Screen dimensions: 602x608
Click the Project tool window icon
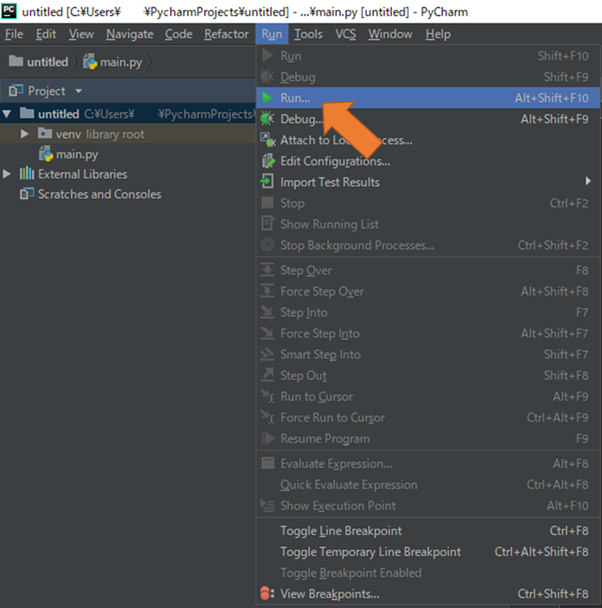coord(16,90)
